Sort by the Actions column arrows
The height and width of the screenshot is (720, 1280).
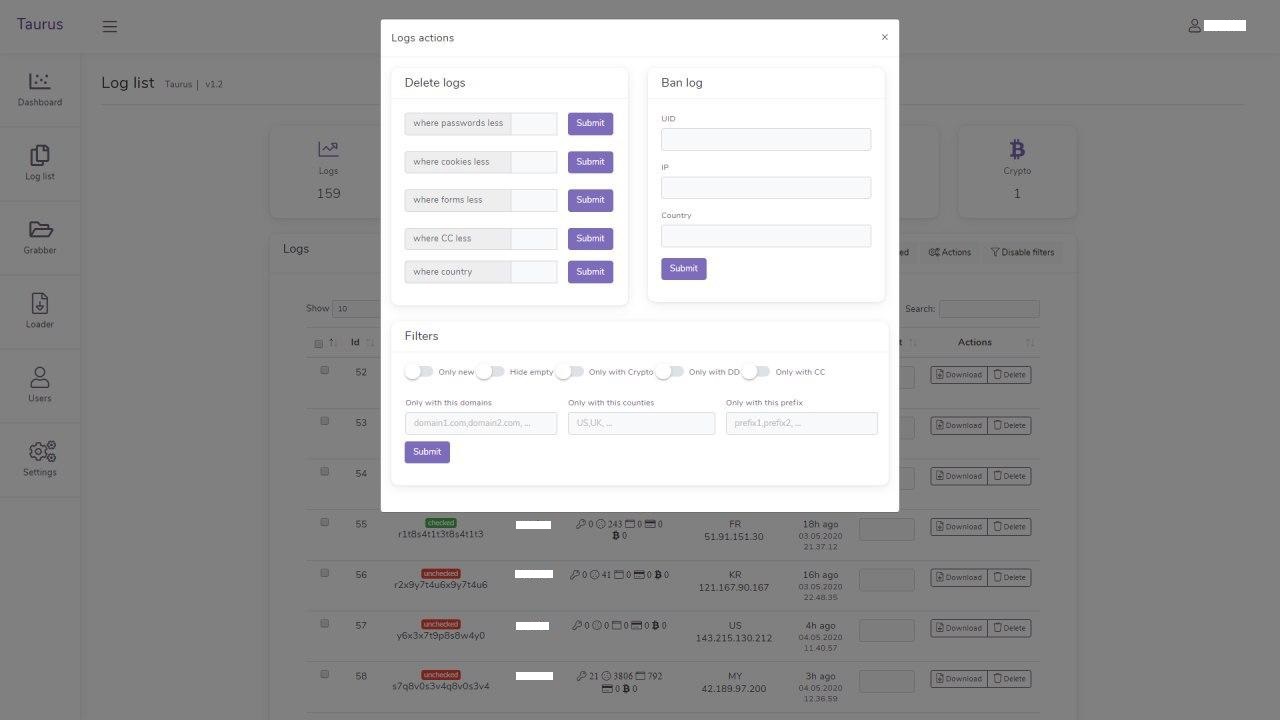1030,342
